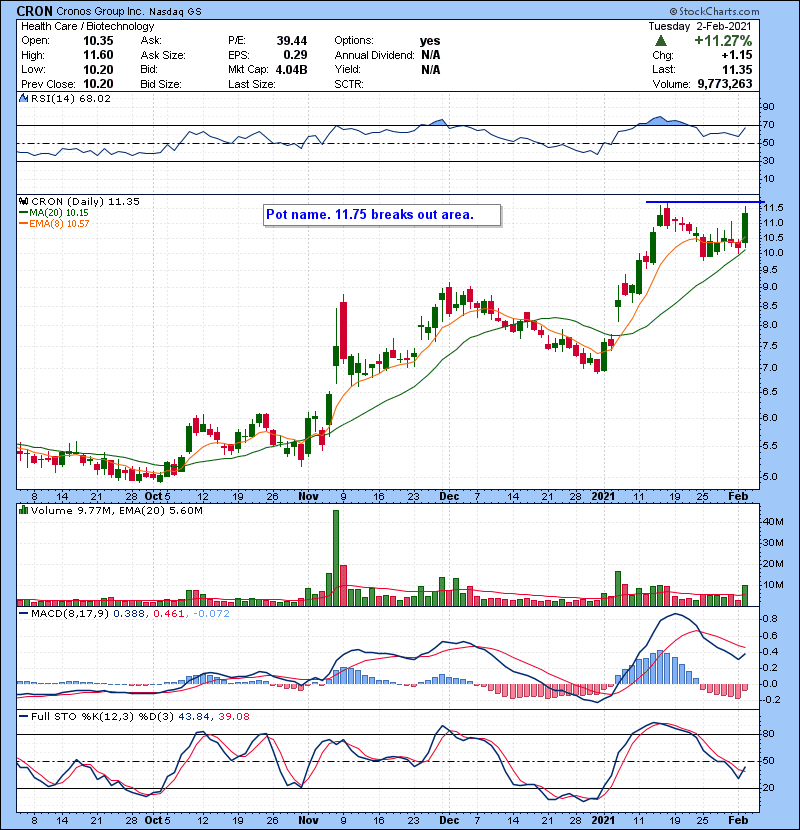This screenshot has width=800, height=830.
Task: Click the MA(20) 10.15 legend entry
Action: (58, 213)
